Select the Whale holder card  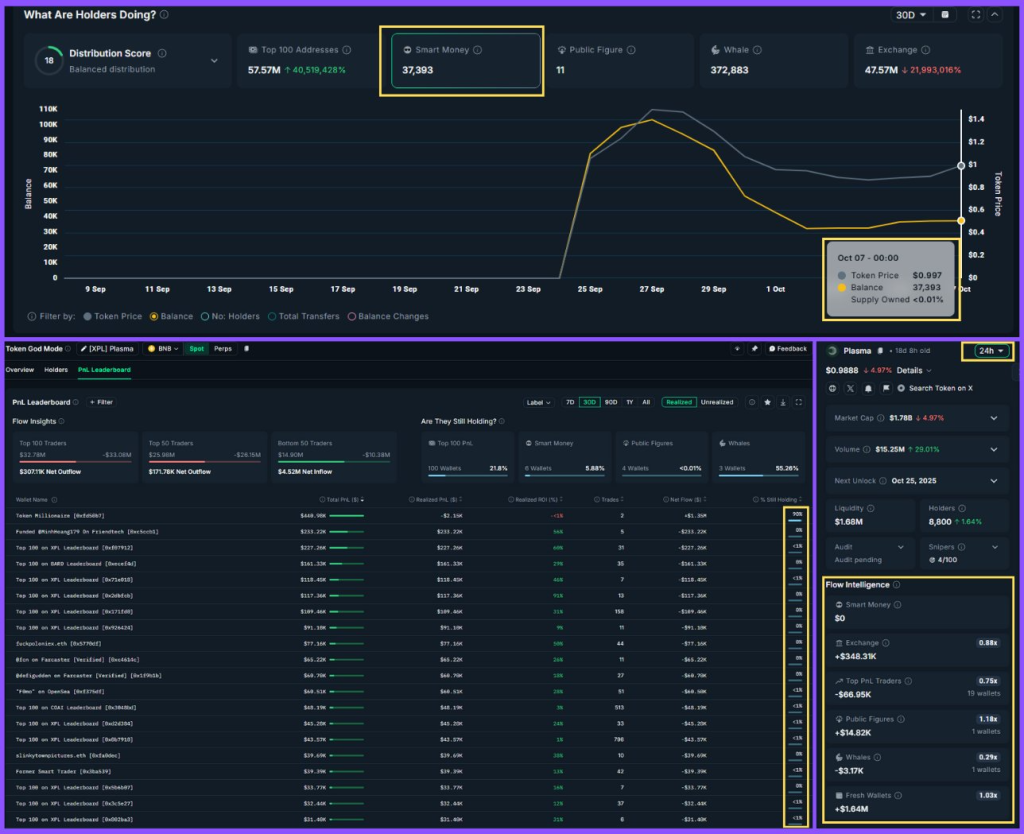pyautogui.click(x=773, y=61)
